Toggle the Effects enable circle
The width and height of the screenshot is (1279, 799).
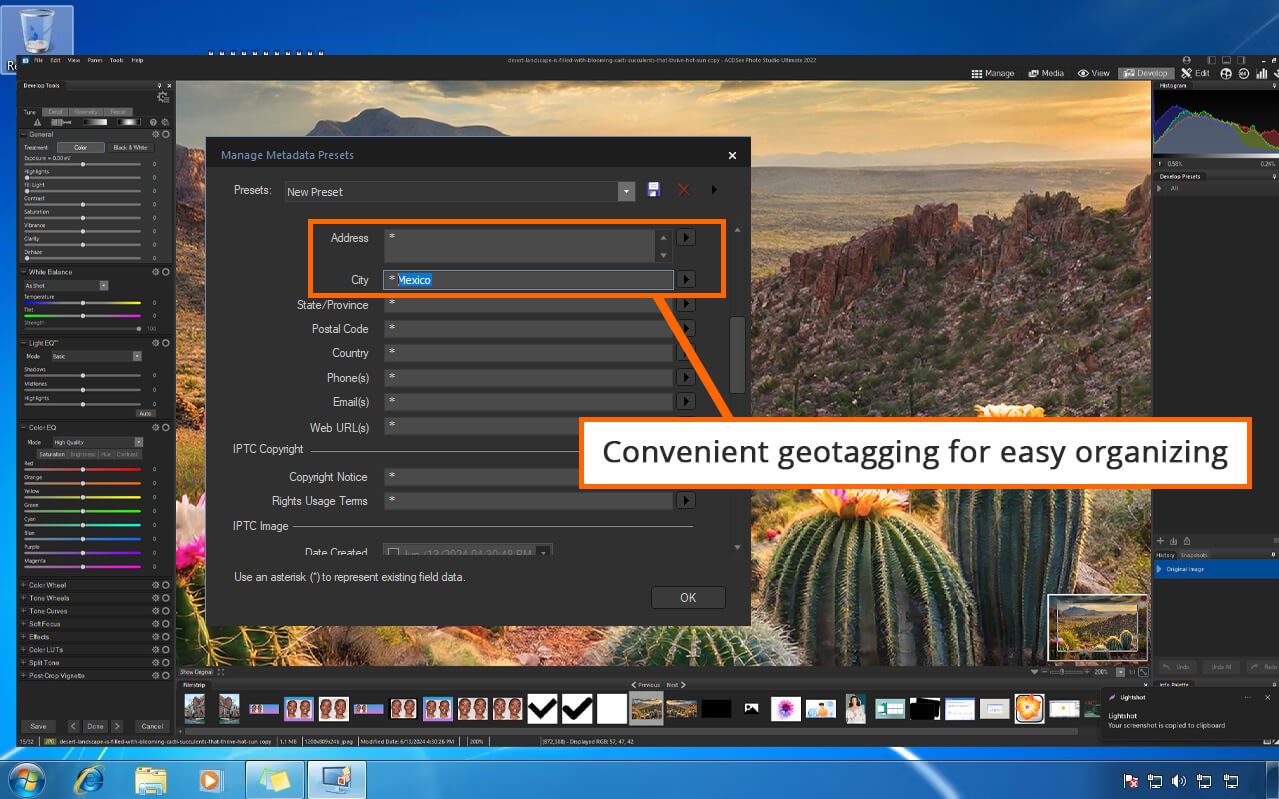165,637
